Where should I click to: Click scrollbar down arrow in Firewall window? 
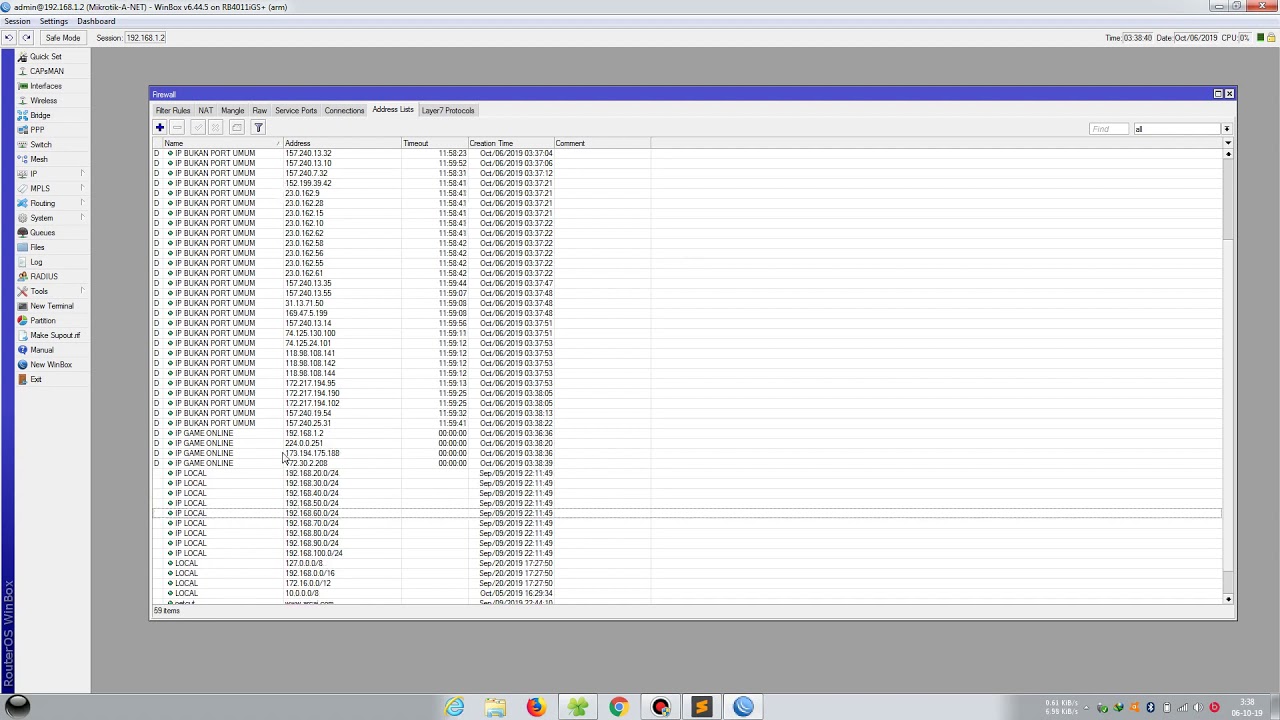pos(1228,599)
